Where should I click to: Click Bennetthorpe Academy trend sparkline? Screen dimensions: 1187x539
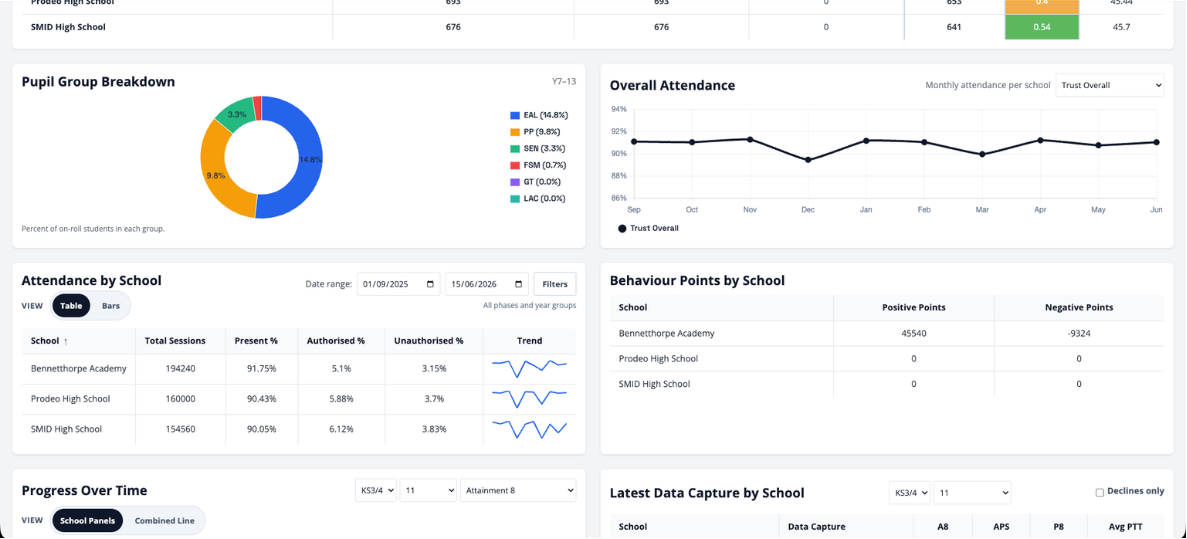(529, 368)
